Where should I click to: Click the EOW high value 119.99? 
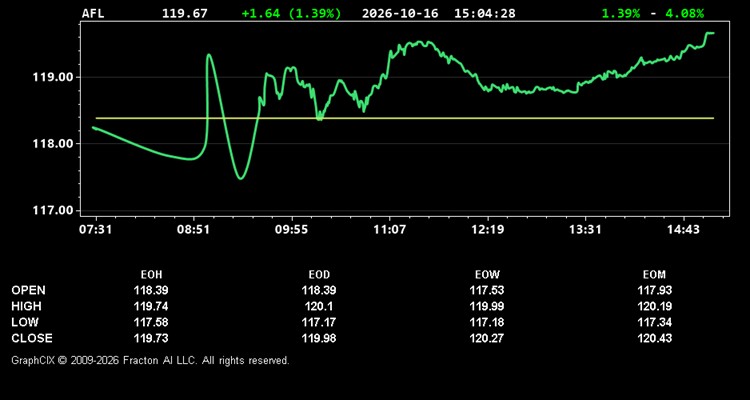(x=487, y=306)
